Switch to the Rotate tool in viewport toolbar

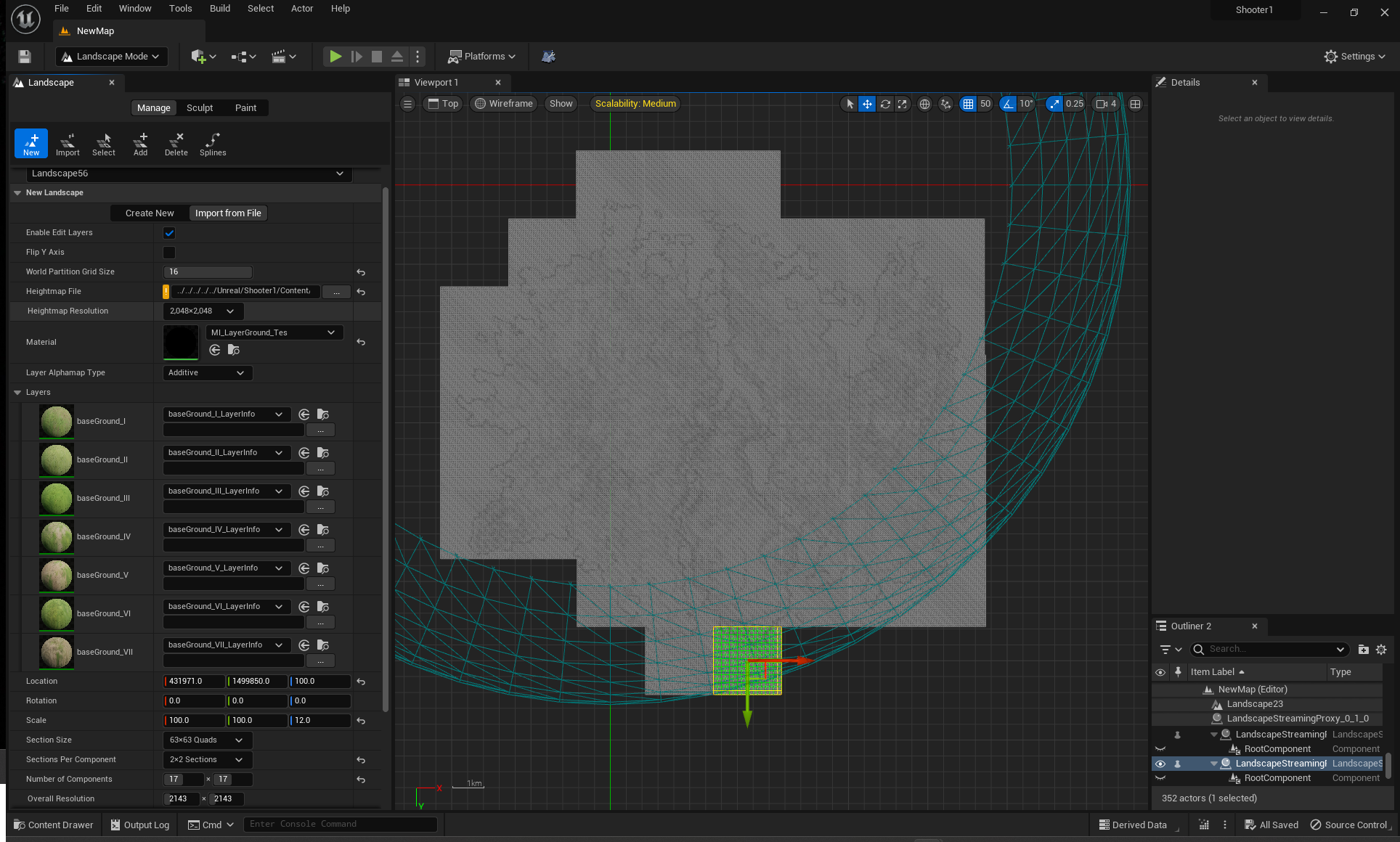pos(885,104)
